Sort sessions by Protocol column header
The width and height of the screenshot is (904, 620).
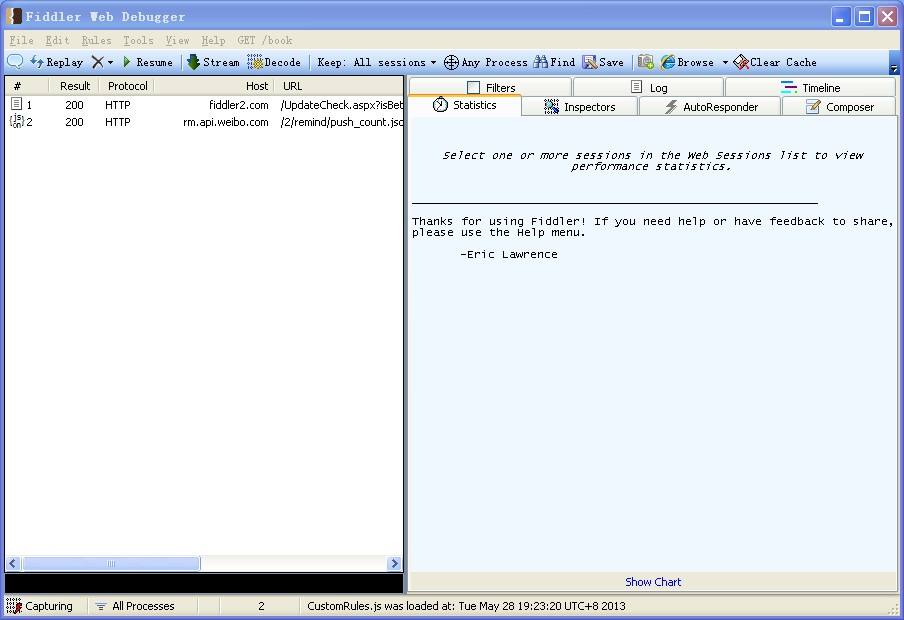coord(127,86)
